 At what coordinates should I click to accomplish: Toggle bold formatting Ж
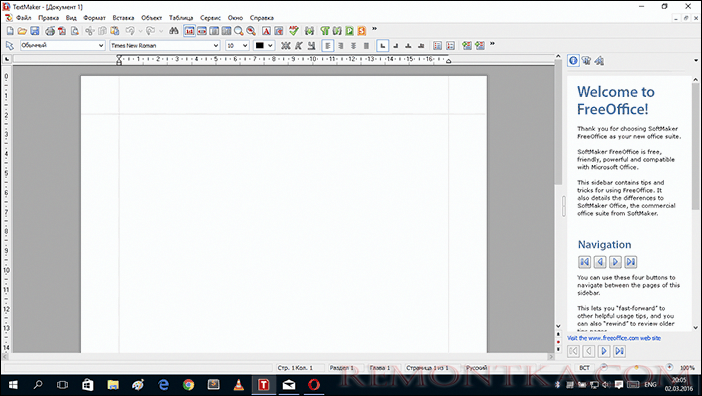point(286,45)
